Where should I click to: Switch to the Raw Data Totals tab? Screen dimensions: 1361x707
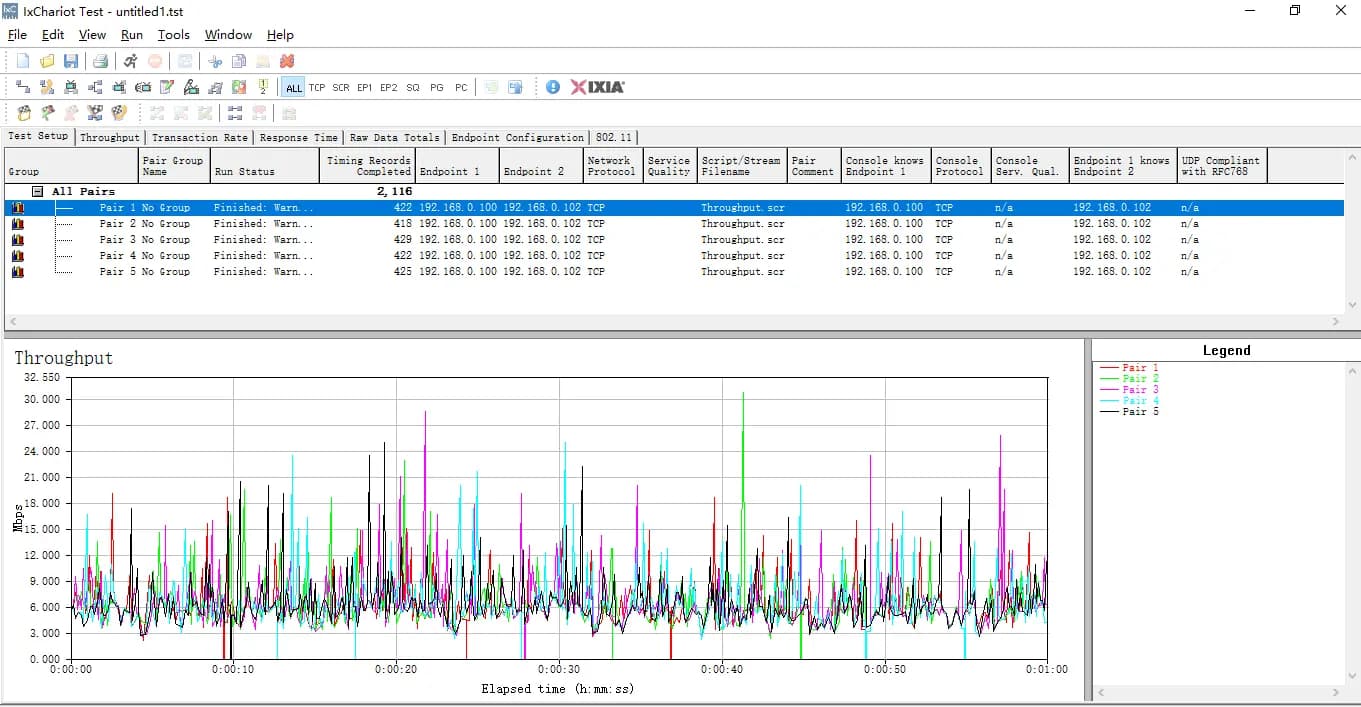394,138
